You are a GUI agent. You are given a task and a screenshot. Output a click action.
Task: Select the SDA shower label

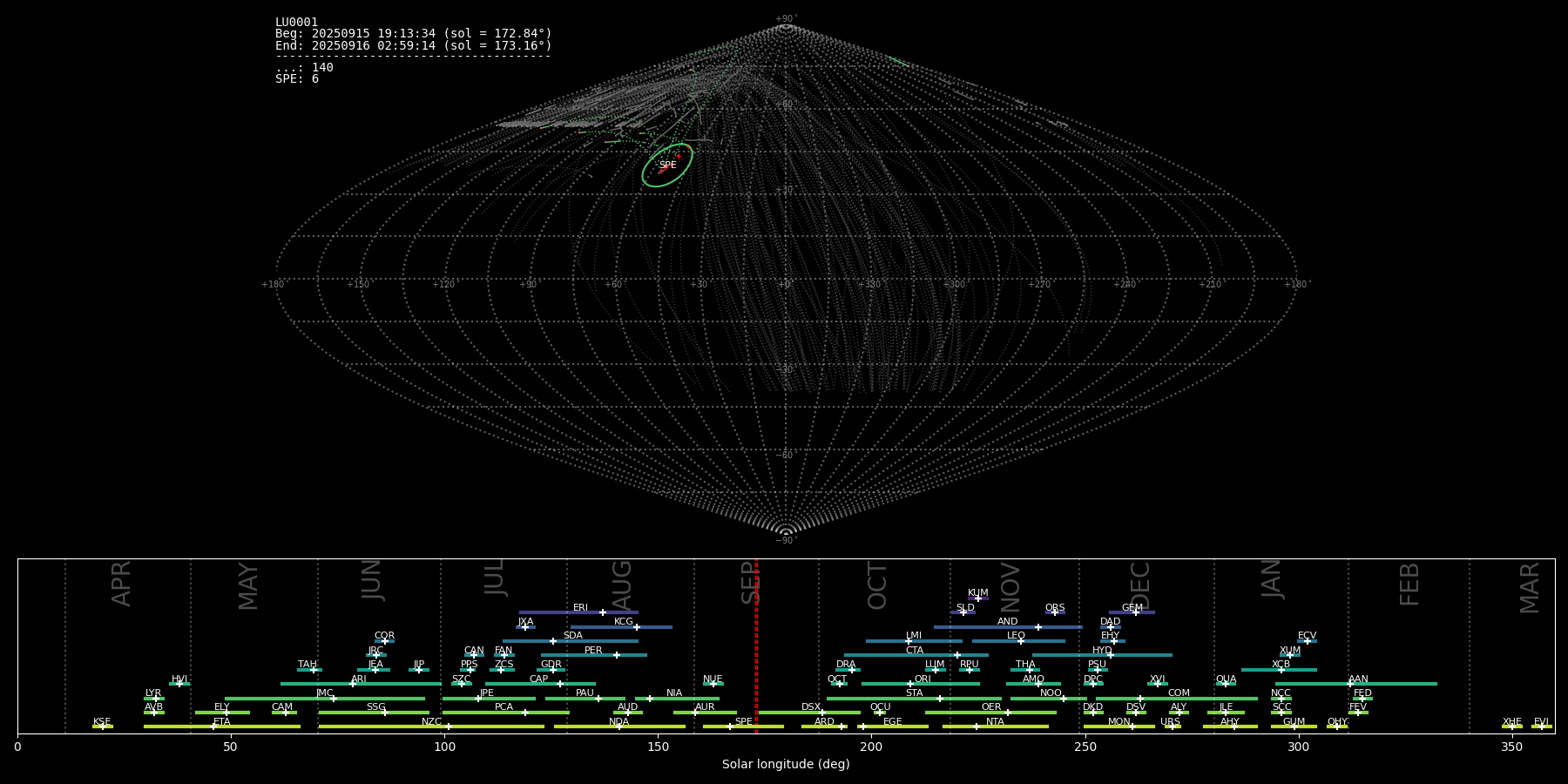[572, 635]
